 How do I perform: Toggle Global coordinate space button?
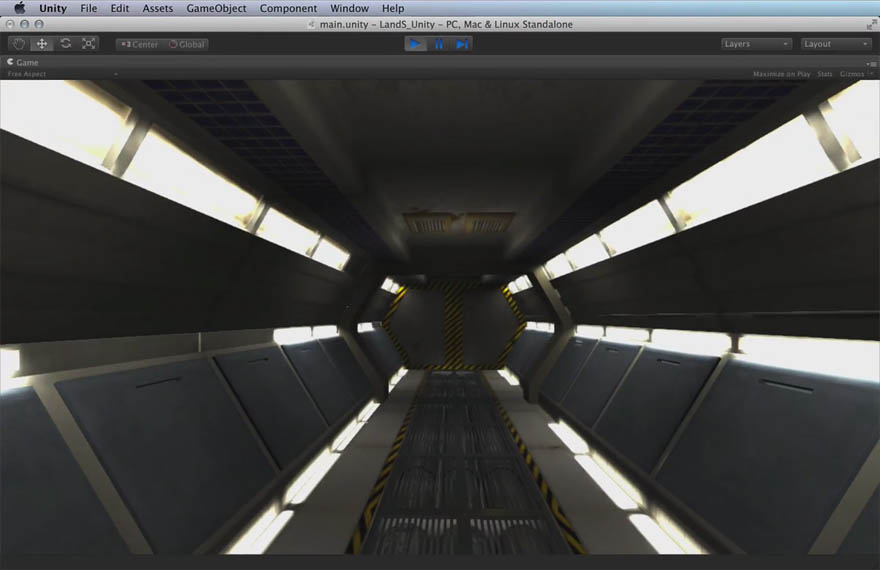(187, 44)
